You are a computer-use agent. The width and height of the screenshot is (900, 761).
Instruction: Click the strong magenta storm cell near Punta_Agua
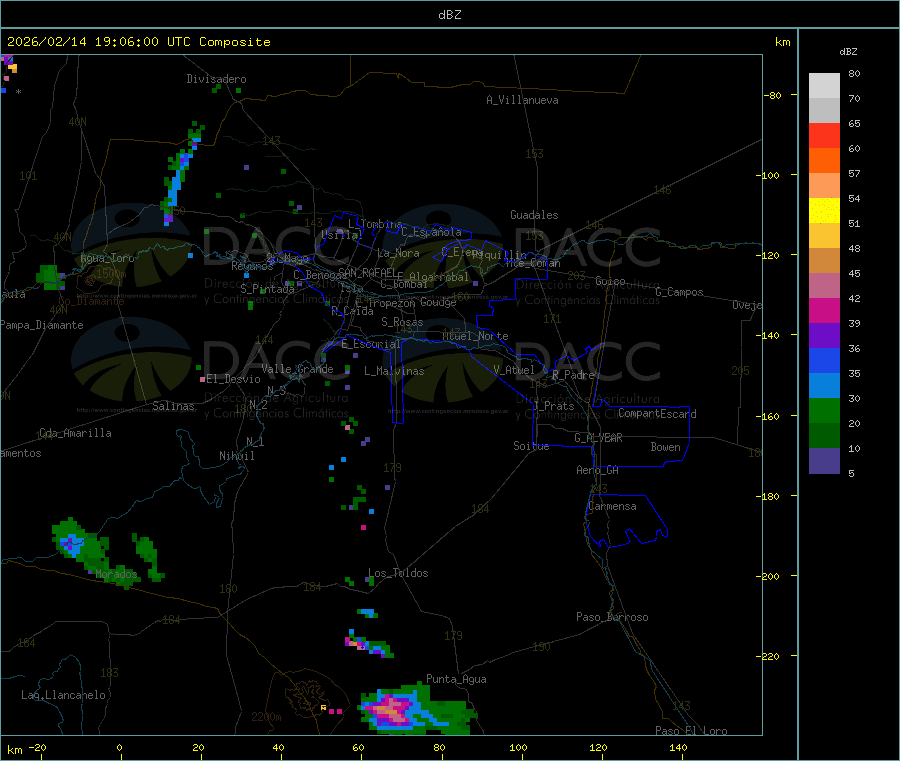click(392, 709)
